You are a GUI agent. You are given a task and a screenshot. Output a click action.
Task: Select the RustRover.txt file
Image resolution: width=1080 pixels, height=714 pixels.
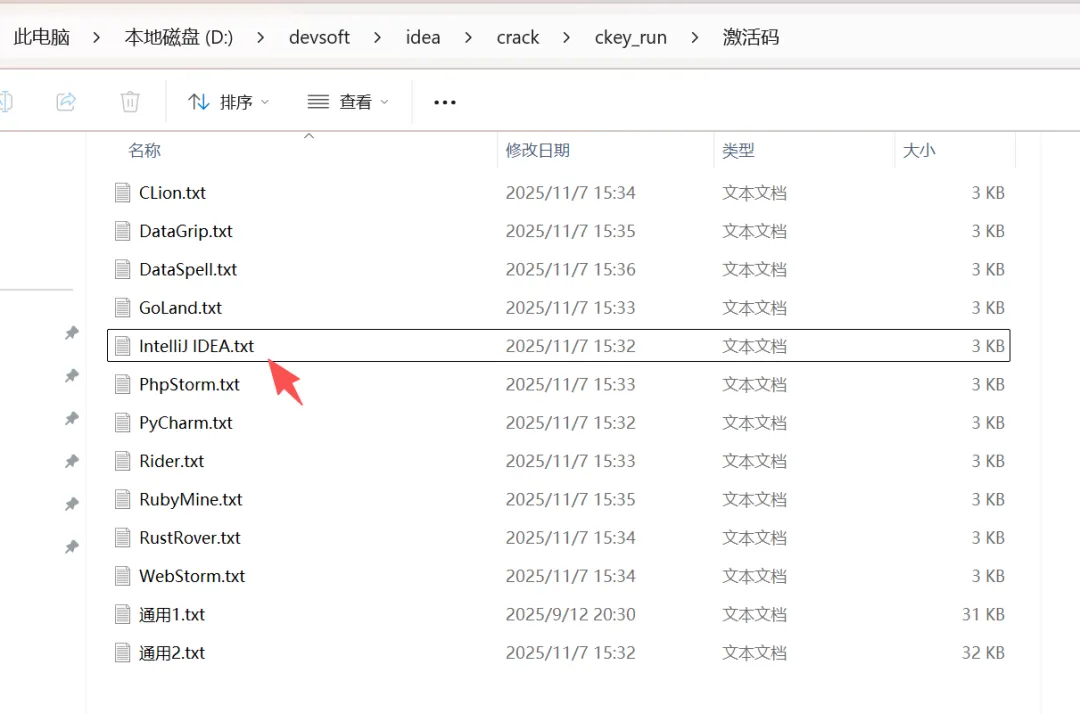(x=559, y=538)
